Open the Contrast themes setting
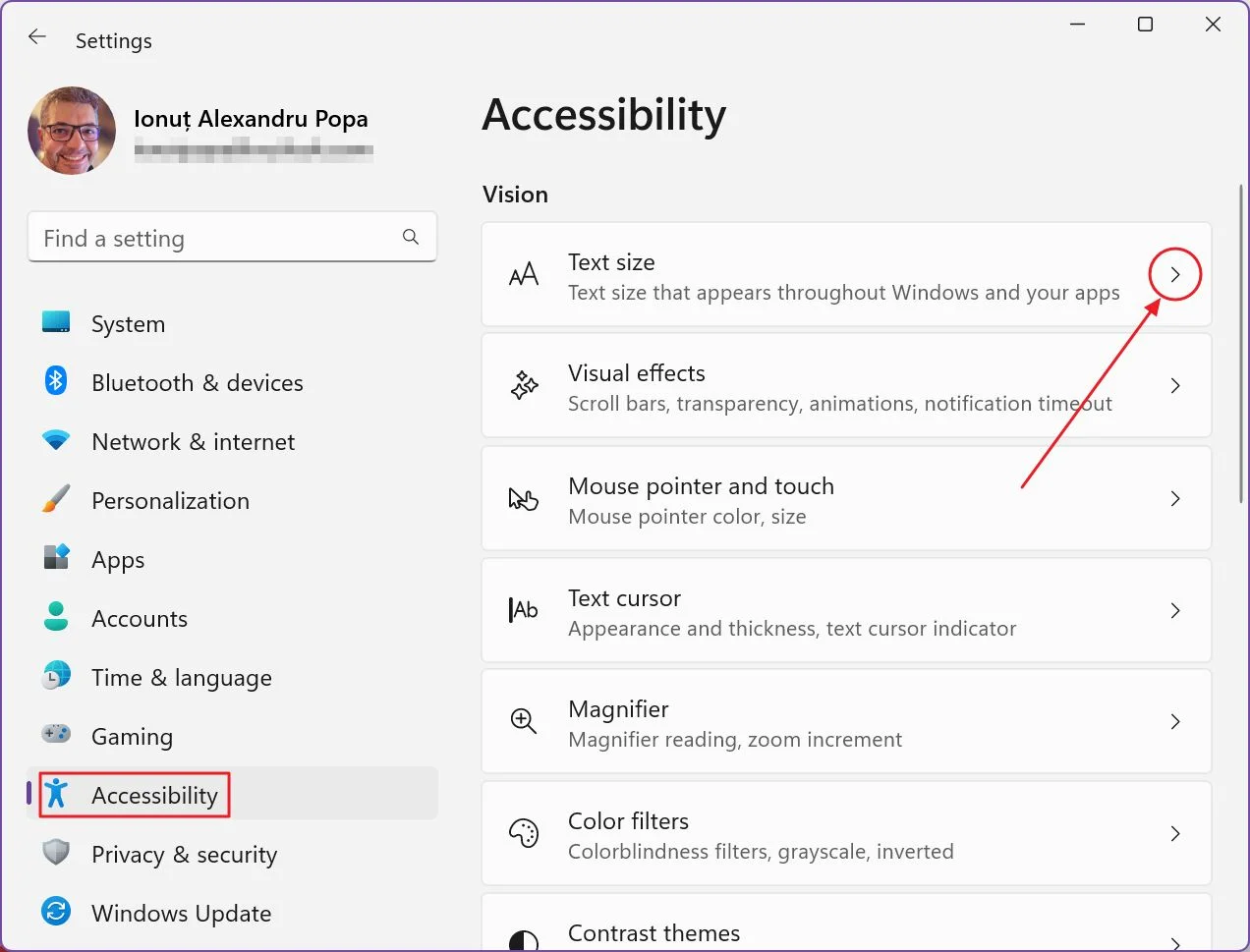1250x952 pixels. 846,923
